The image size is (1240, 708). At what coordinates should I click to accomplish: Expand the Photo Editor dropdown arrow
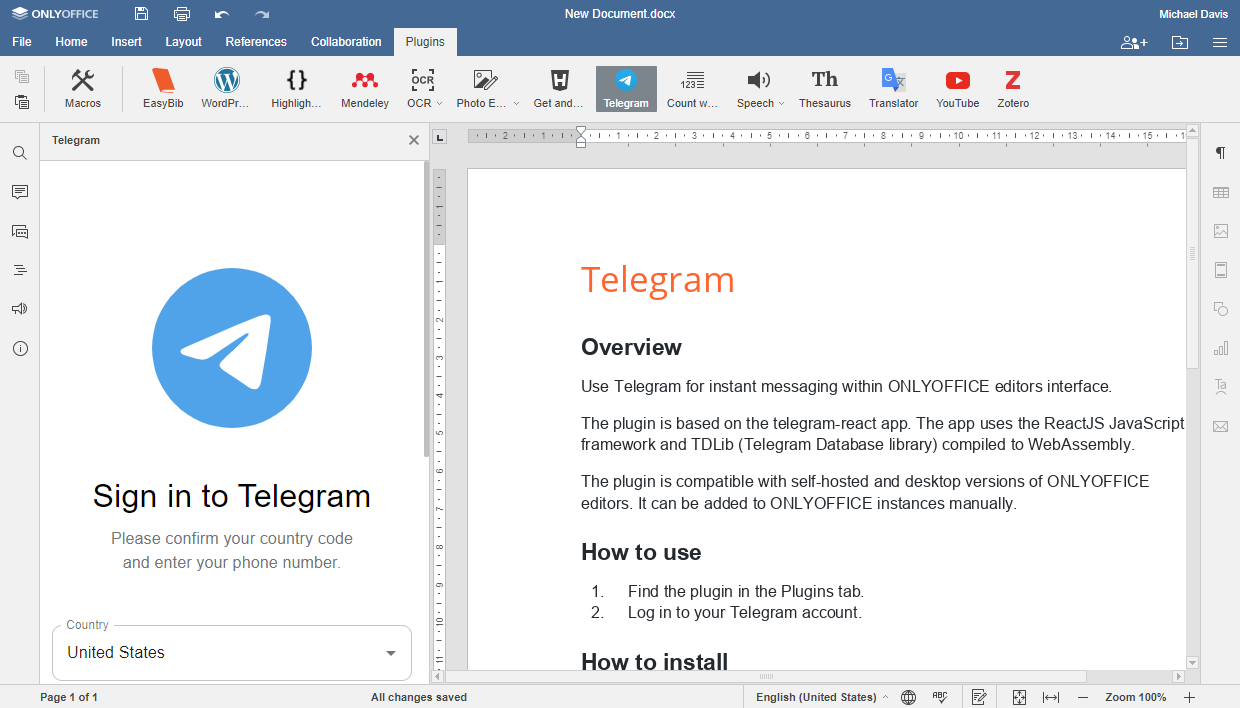[x=516, y=104]
